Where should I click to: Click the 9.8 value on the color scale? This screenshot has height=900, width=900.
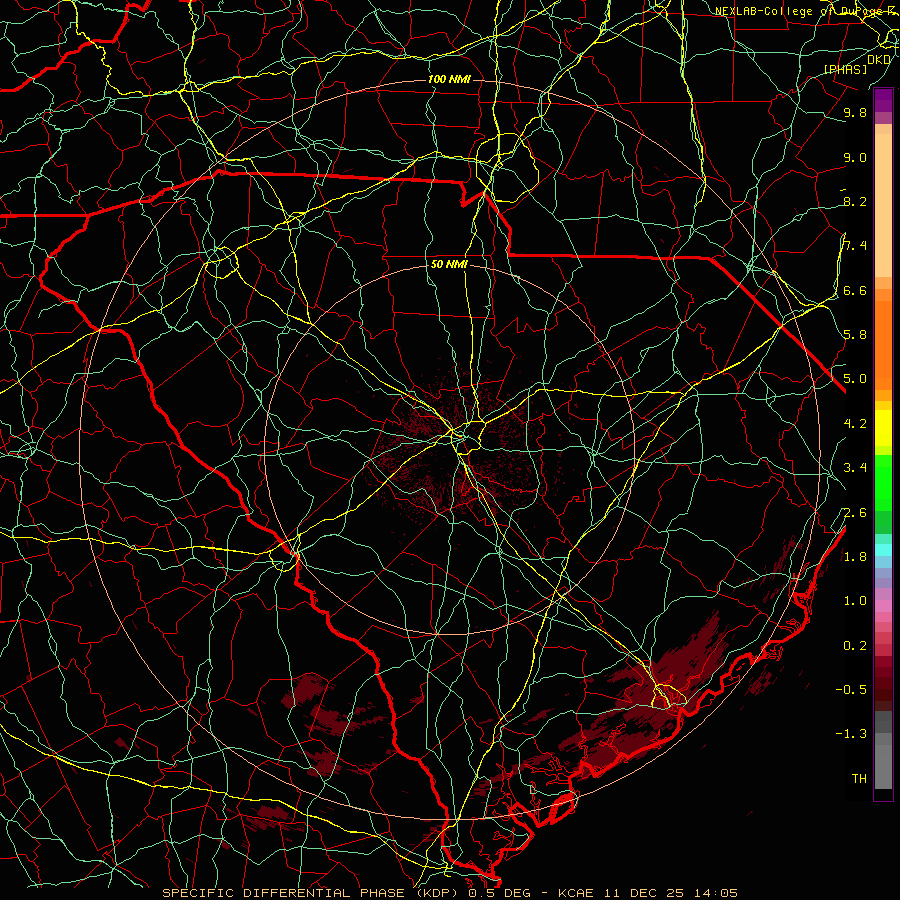(x=855, y=113)
